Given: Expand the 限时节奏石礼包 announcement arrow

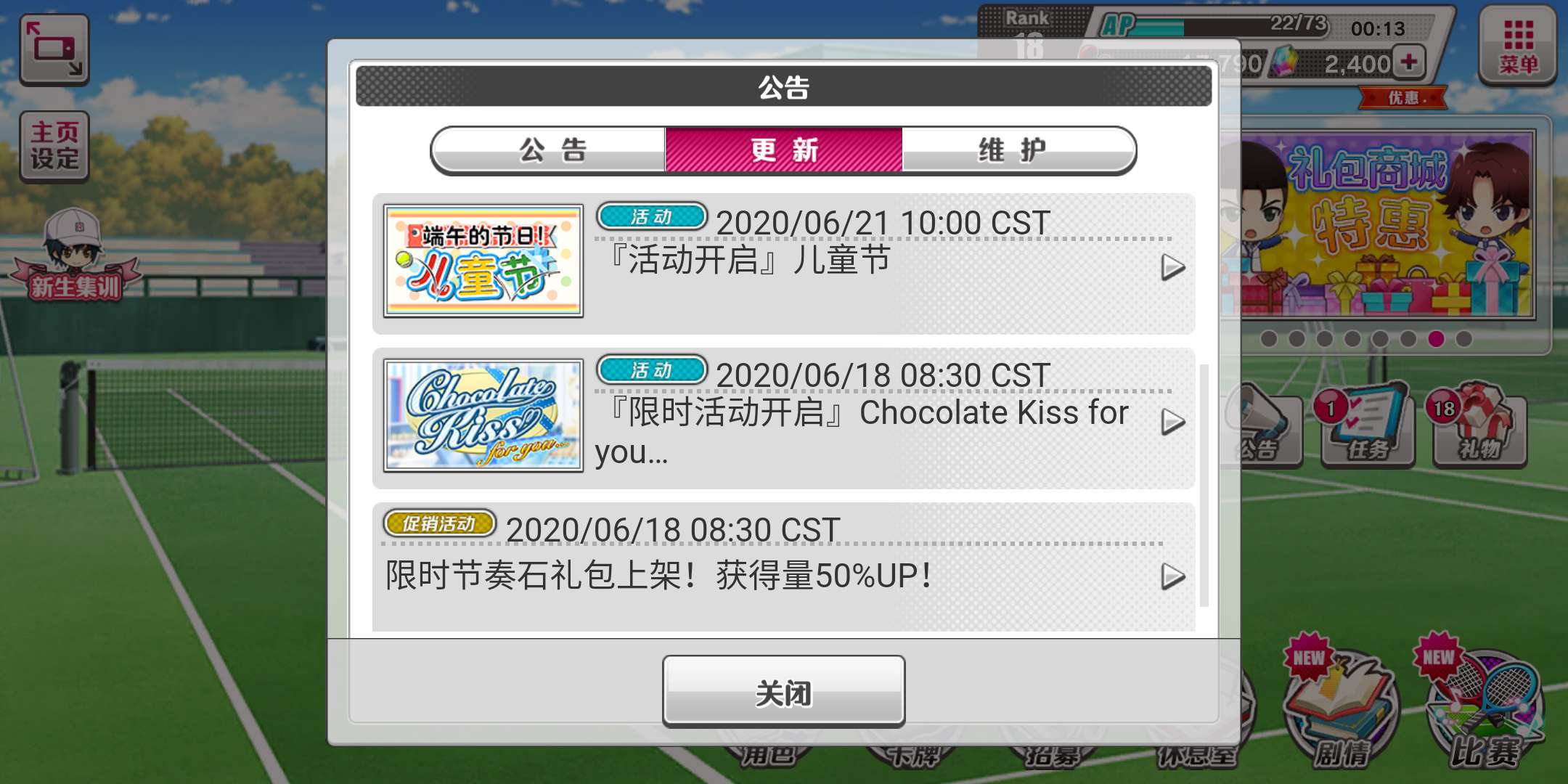Looking at the screenshot, I should point(1172,576).
